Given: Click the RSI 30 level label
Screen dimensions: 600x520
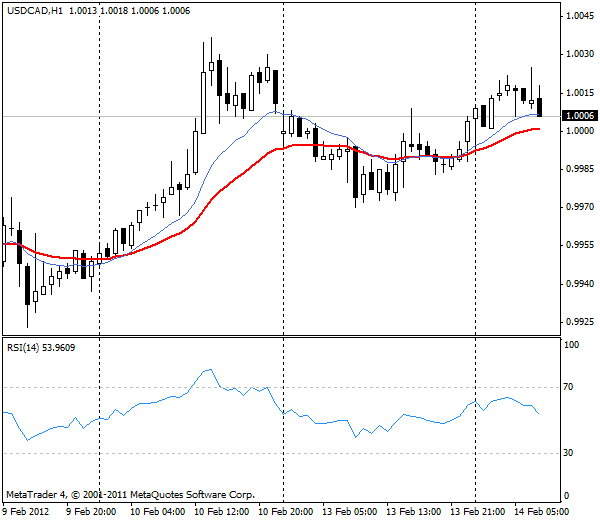Looking at the screenshot, I should click(x=568, y=453).
